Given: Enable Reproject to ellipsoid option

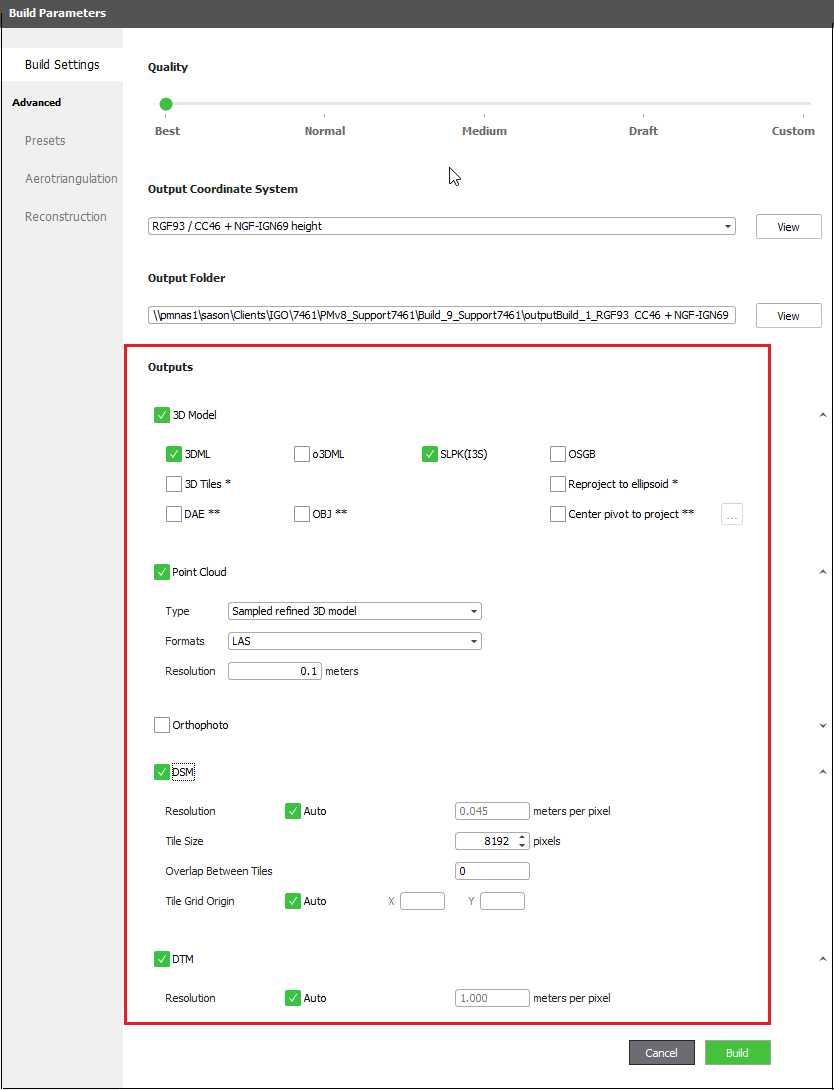Looking at the screenshot, I should [557, 484].
